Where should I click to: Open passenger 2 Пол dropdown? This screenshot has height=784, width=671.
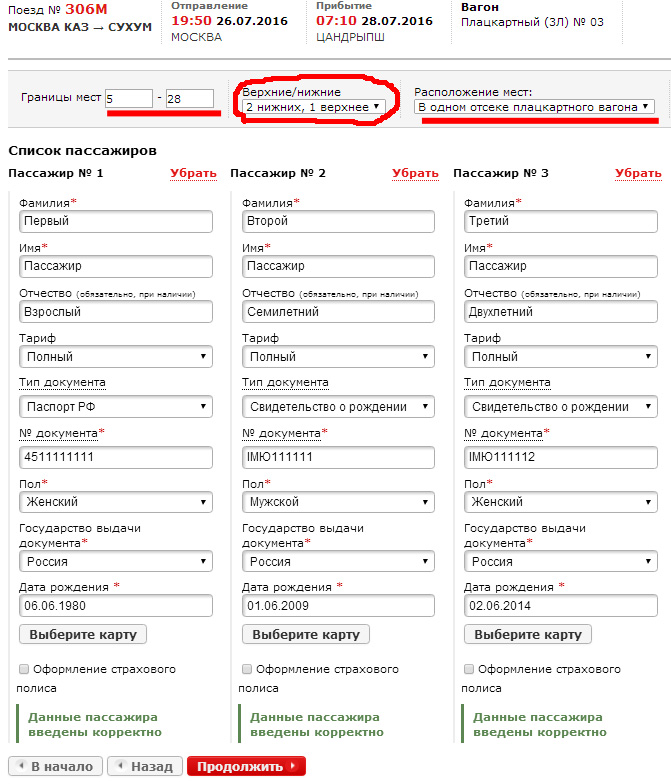click(338, 502)
